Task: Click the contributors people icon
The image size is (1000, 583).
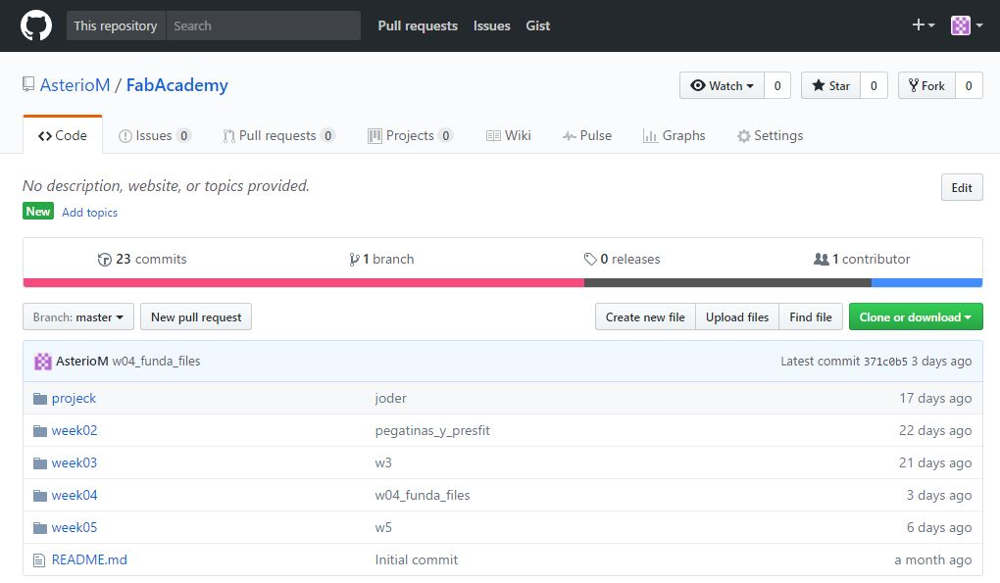Action: point(821,259)
